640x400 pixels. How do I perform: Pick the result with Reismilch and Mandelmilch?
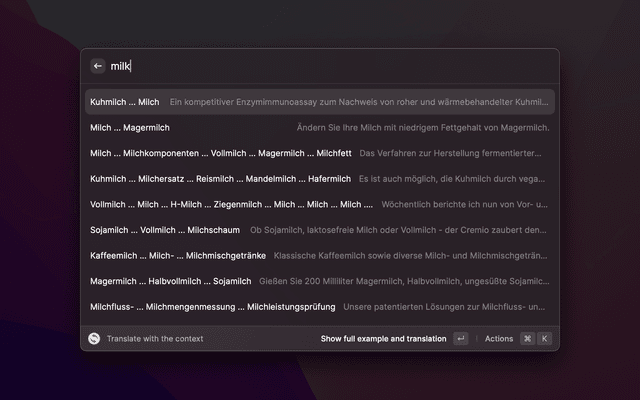[x=220, y=179]
